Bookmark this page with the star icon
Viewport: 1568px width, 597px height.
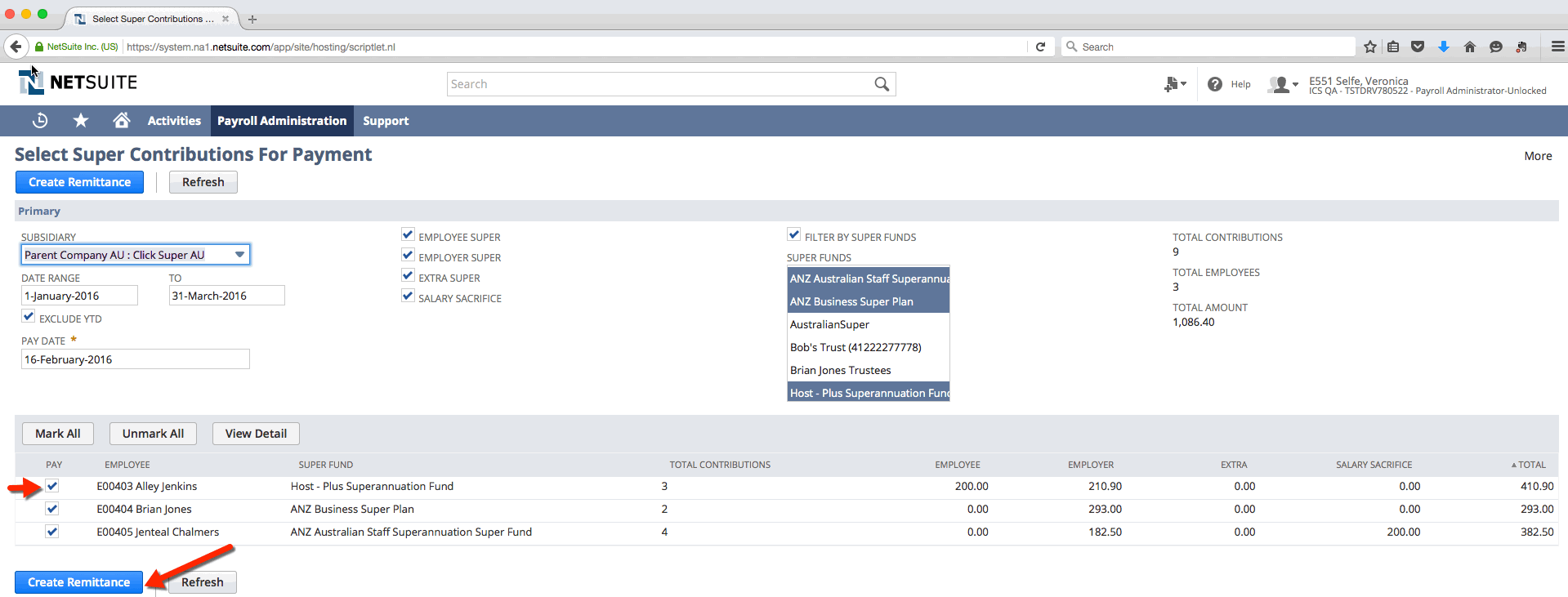[1370, 47]
